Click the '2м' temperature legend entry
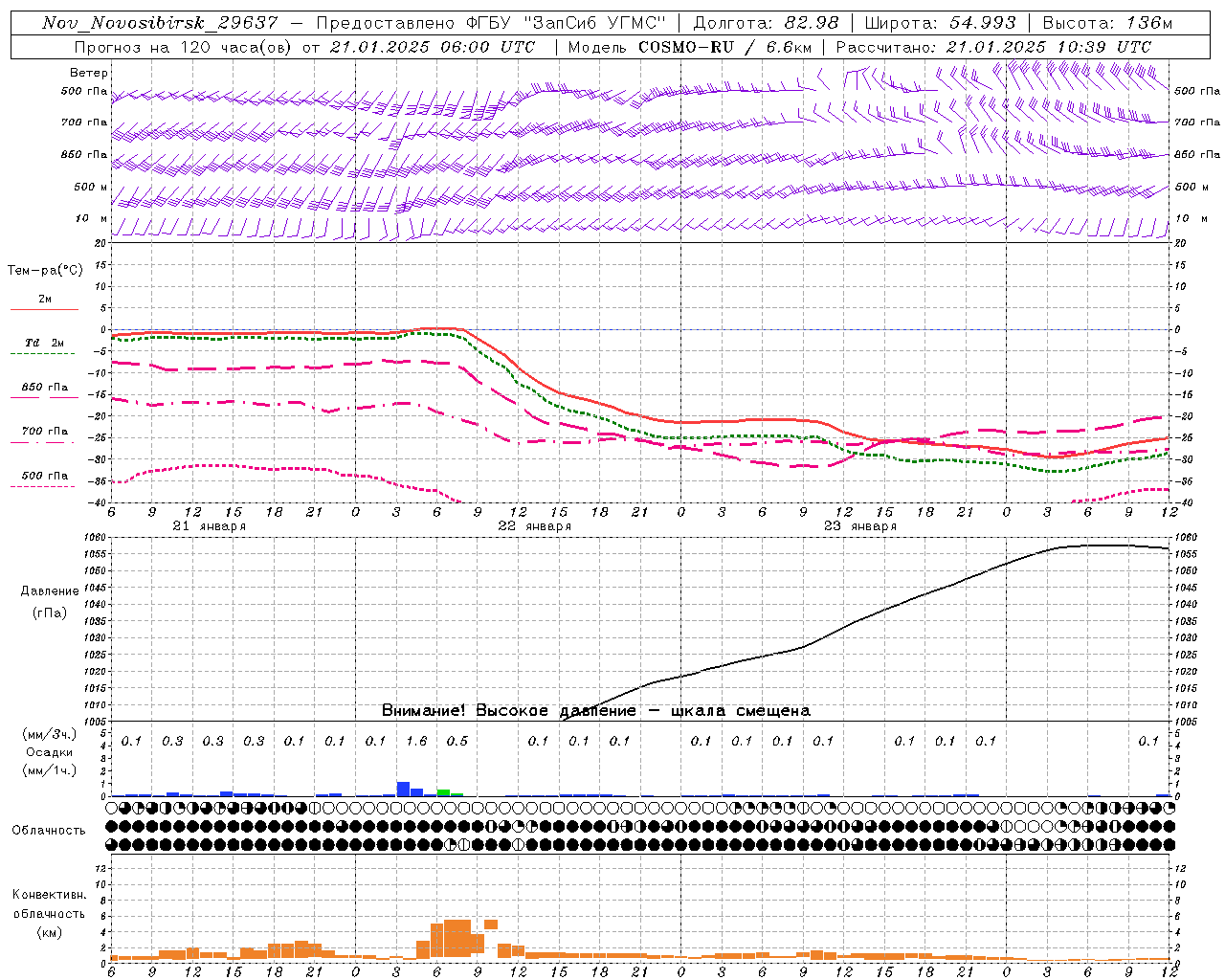This screenshot has height=980, width=1225. [x=45, y=299]
